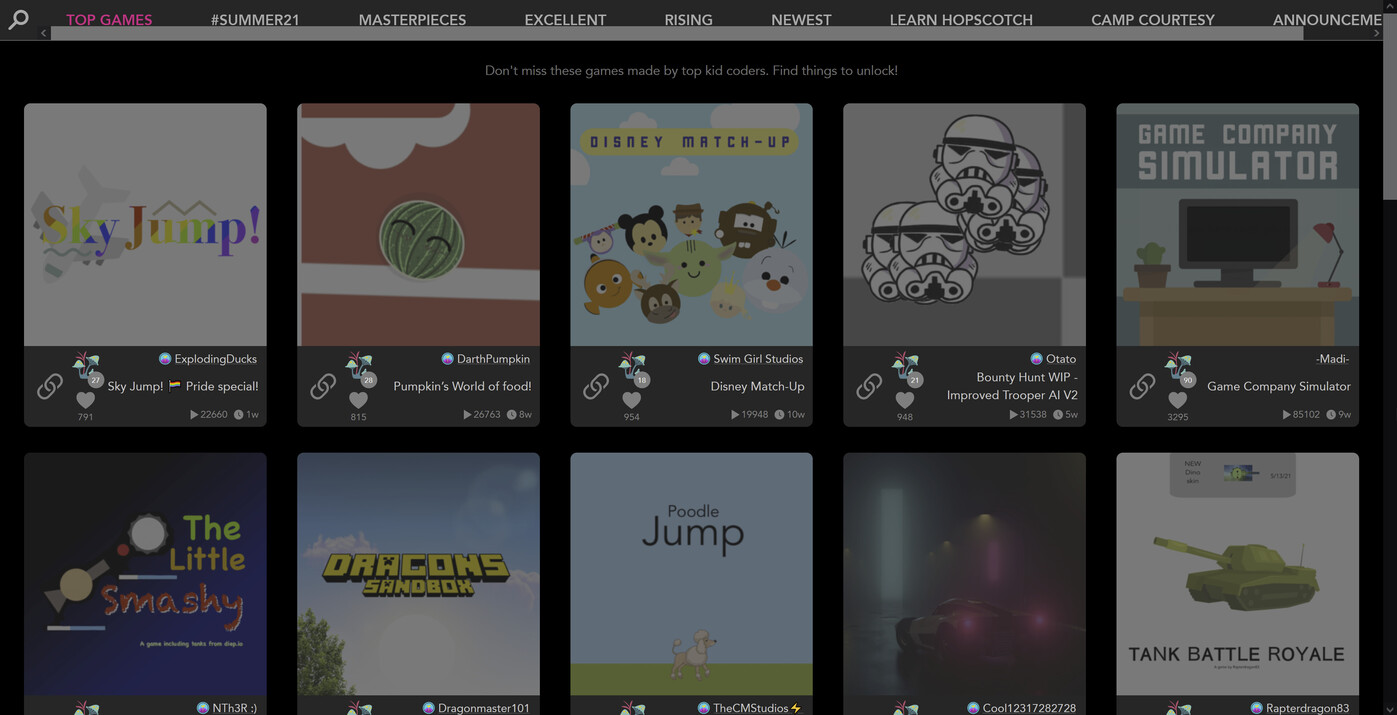Like Pumpkin's World of food!
This screenshot has height=715, width=1397.
click(358, 400)
